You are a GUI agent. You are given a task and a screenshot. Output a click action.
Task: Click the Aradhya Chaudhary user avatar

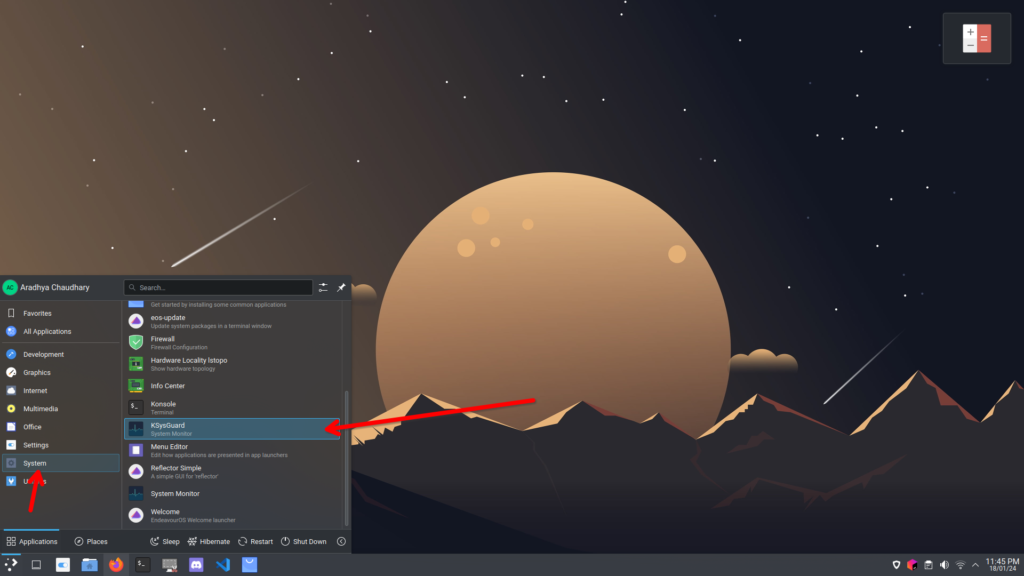[10, 287]
